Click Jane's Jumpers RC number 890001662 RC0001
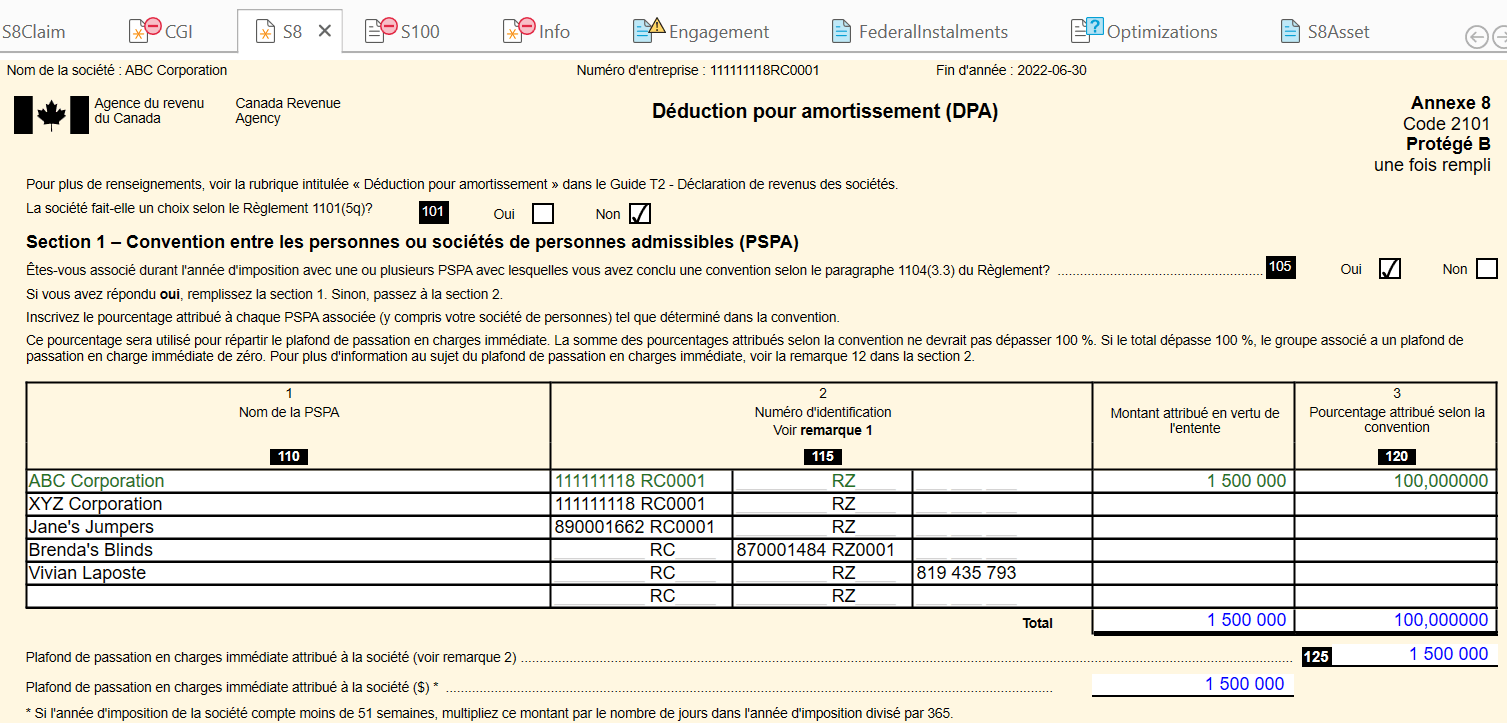This screenshot has height=723, width=1507. 641,527
